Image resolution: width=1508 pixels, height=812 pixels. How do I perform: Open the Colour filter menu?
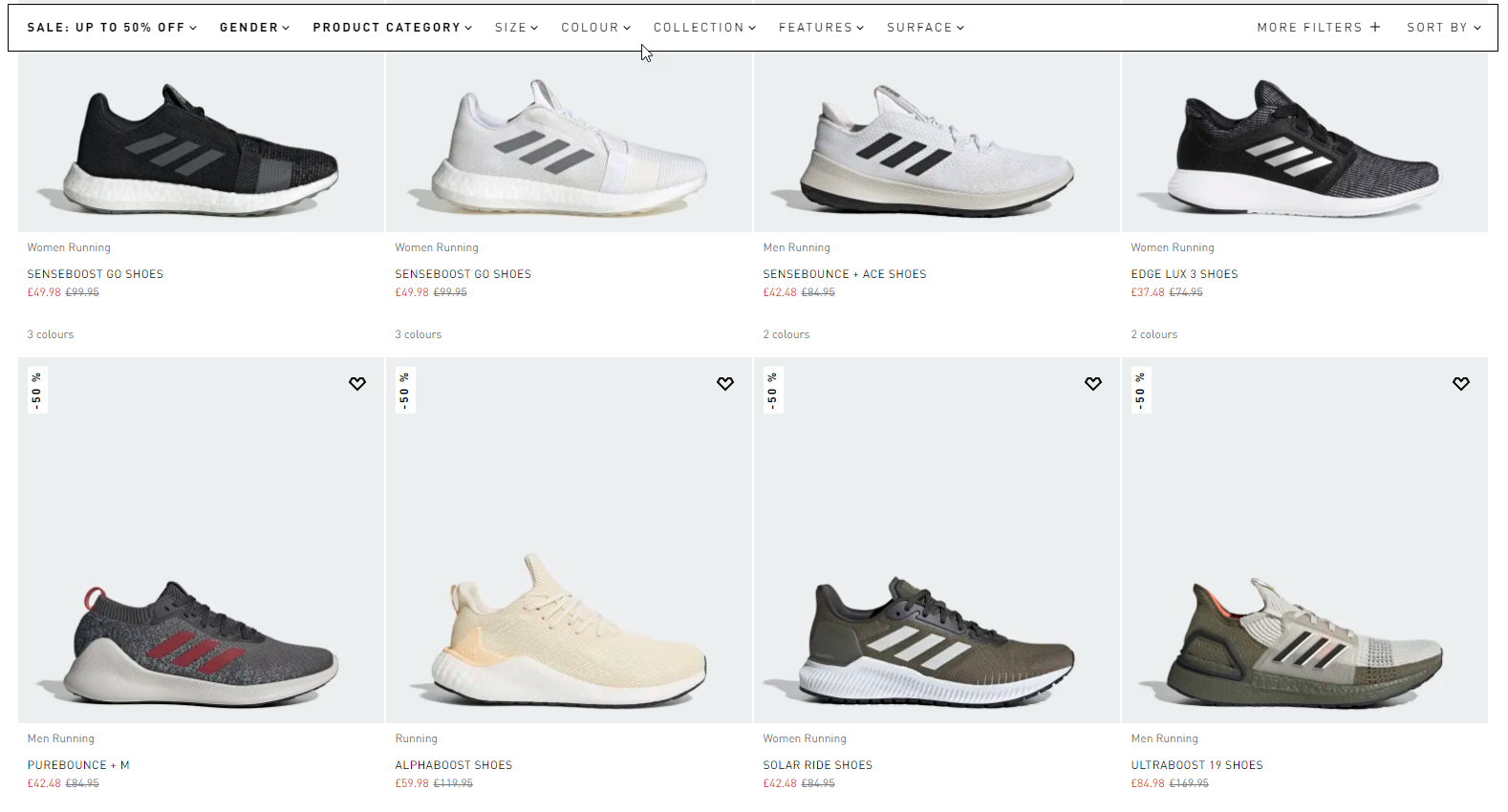595,28
